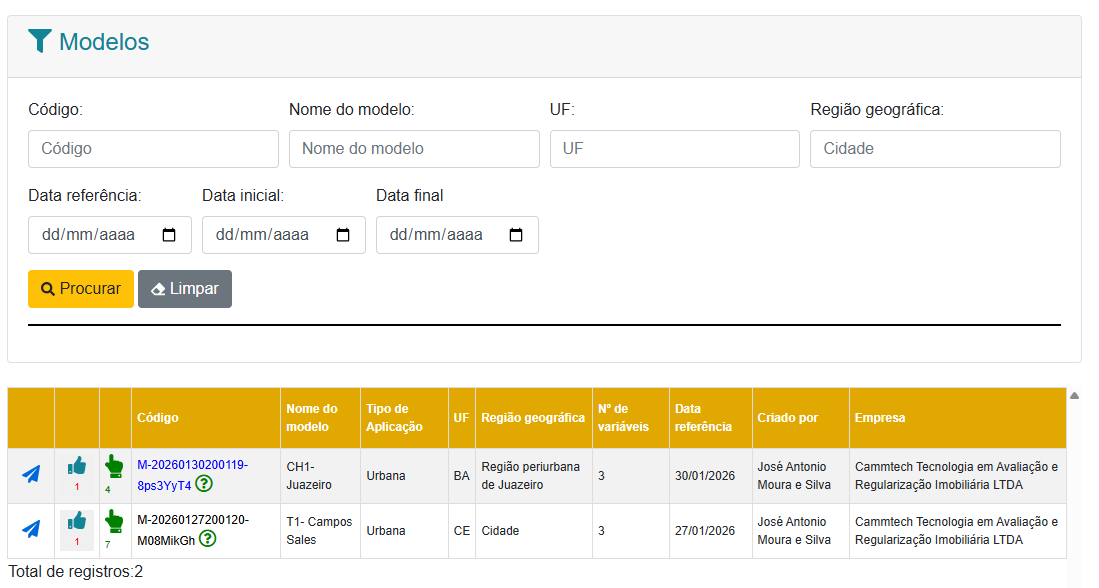
Task: Click the CE state cell
Action: click(x=461, y=531)
